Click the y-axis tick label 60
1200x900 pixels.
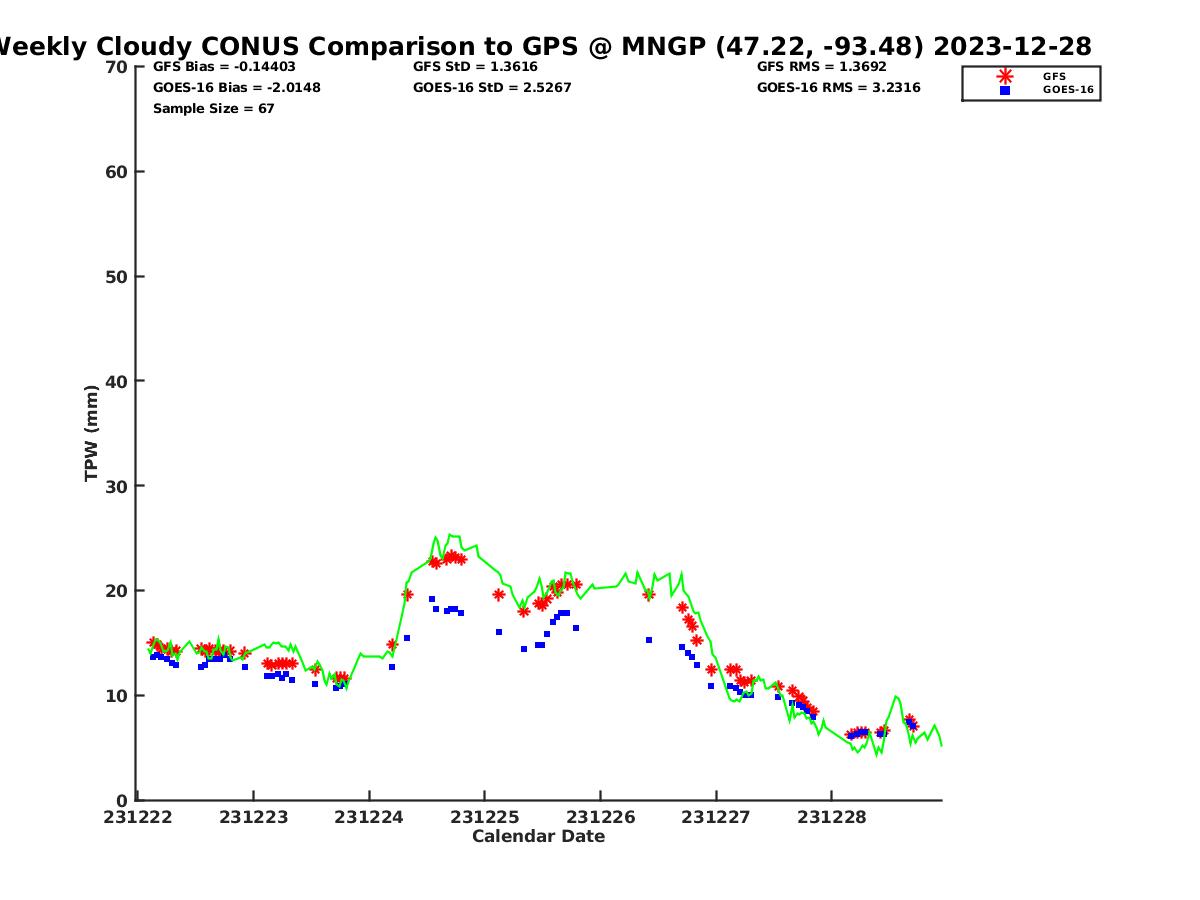117,172
